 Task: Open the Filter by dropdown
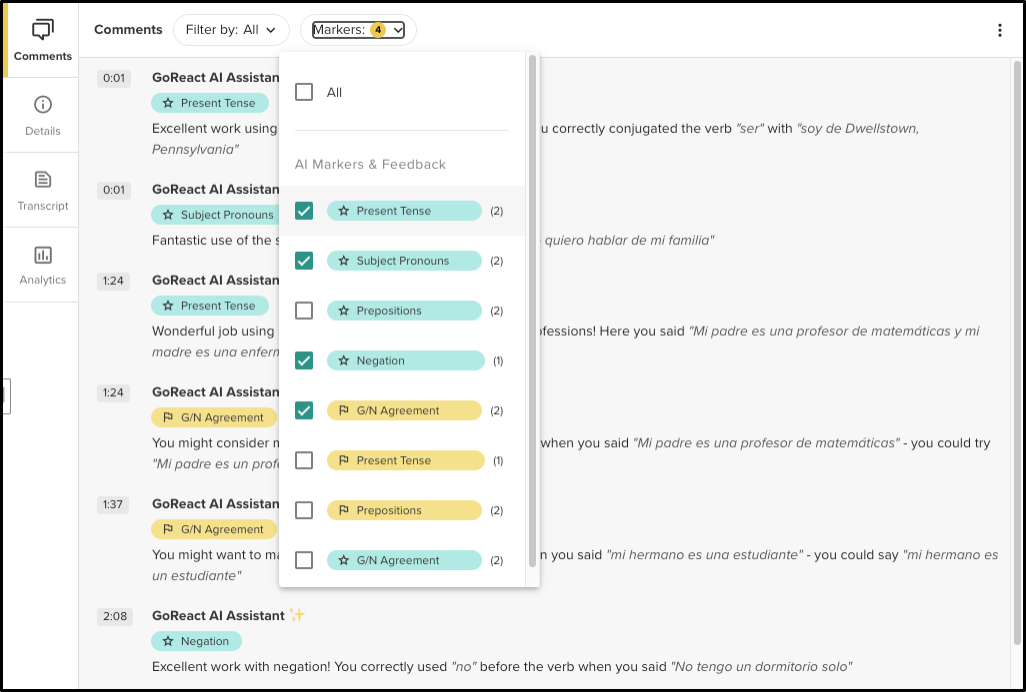231,29
